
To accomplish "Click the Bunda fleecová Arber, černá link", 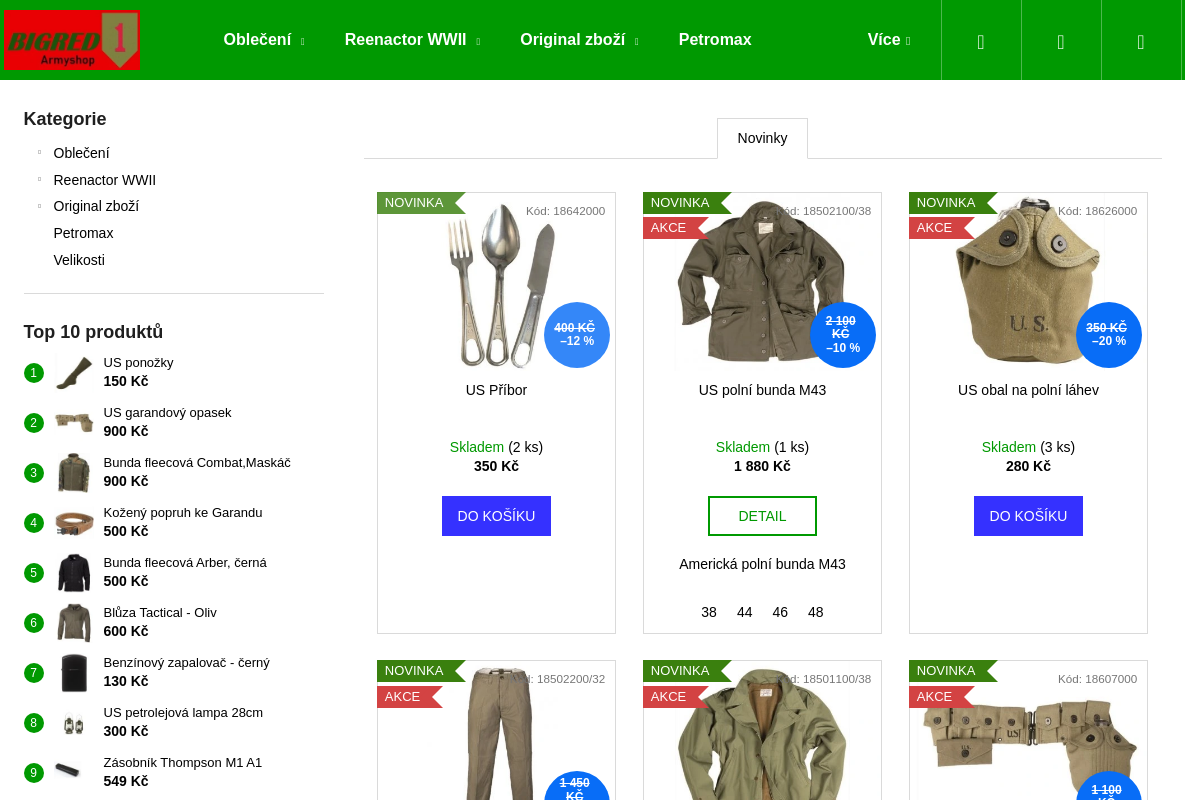I will coord(185,563).
